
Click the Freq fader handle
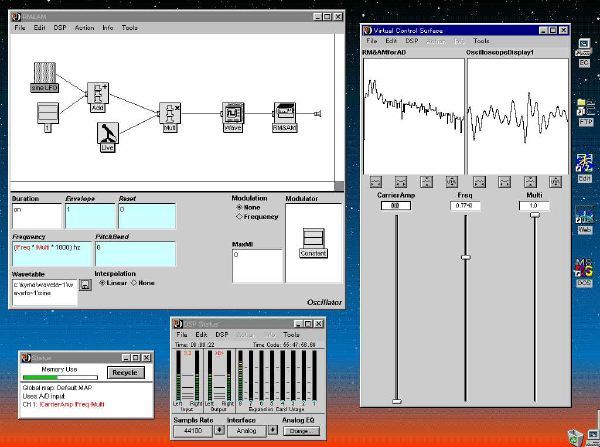pyautogui.click(x=465, y=257)
